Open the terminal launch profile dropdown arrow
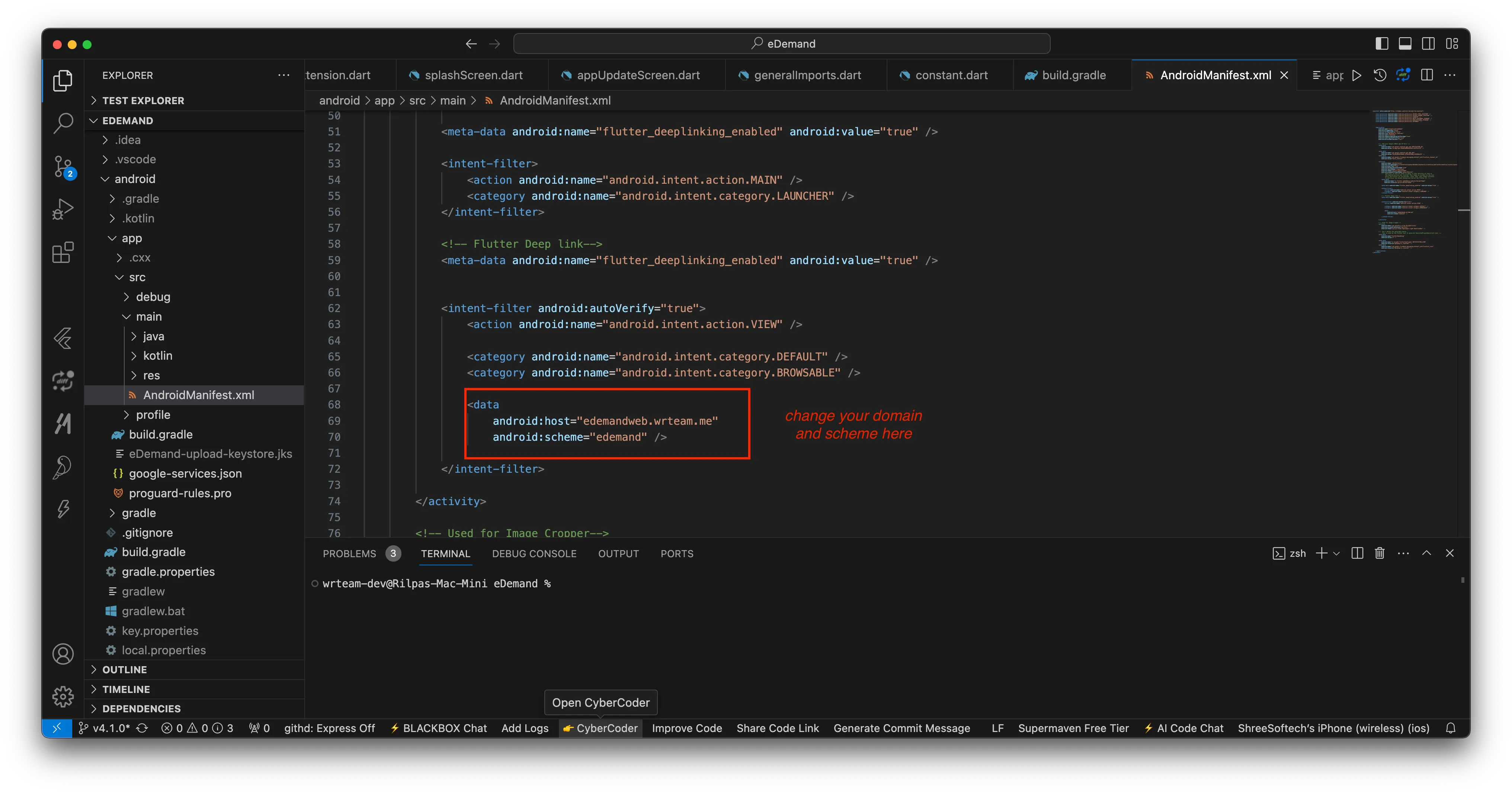The image size is (1512, 793). 1336,553
